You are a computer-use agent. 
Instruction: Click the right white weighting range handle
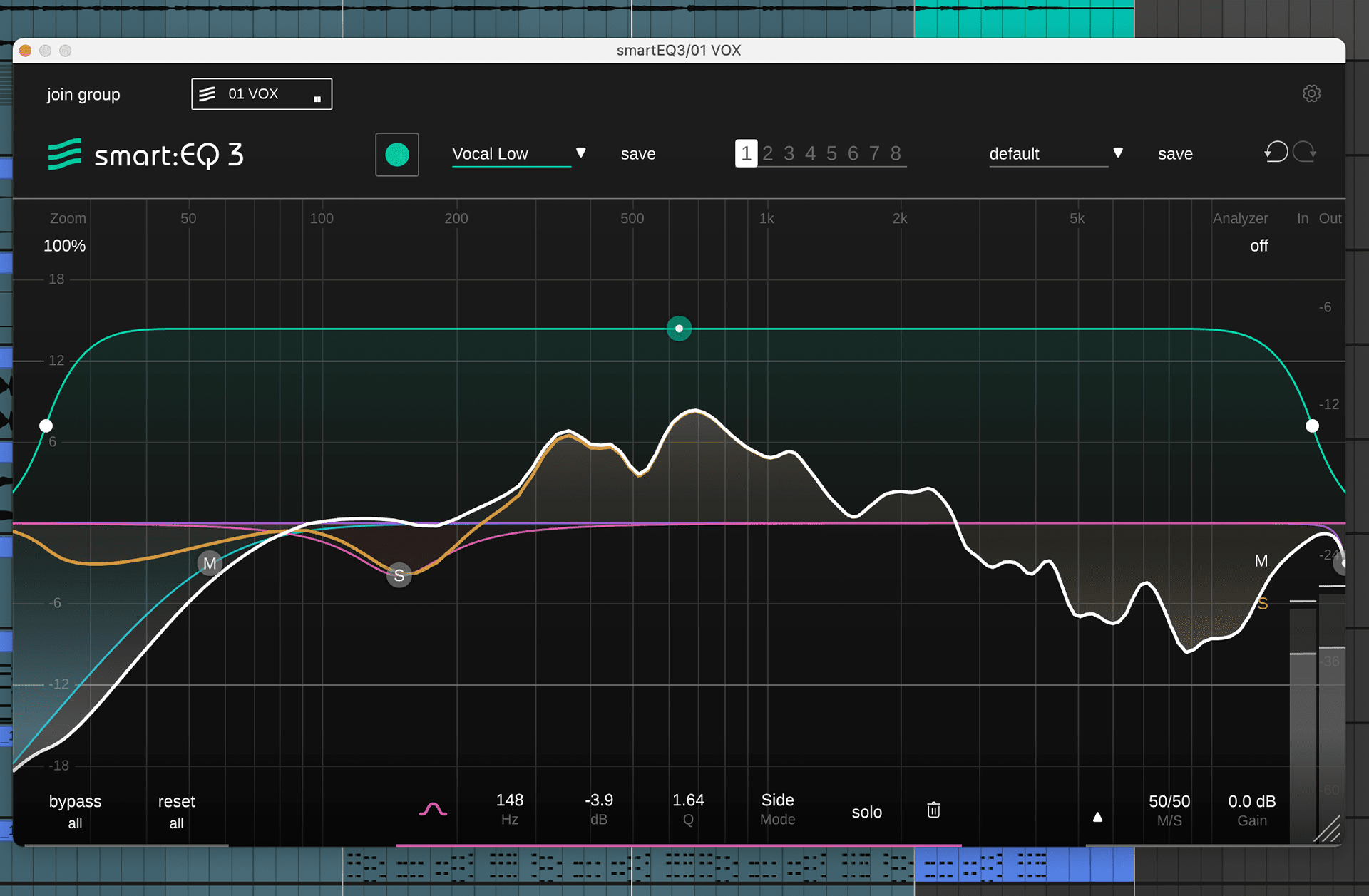tap(1312, 426)
